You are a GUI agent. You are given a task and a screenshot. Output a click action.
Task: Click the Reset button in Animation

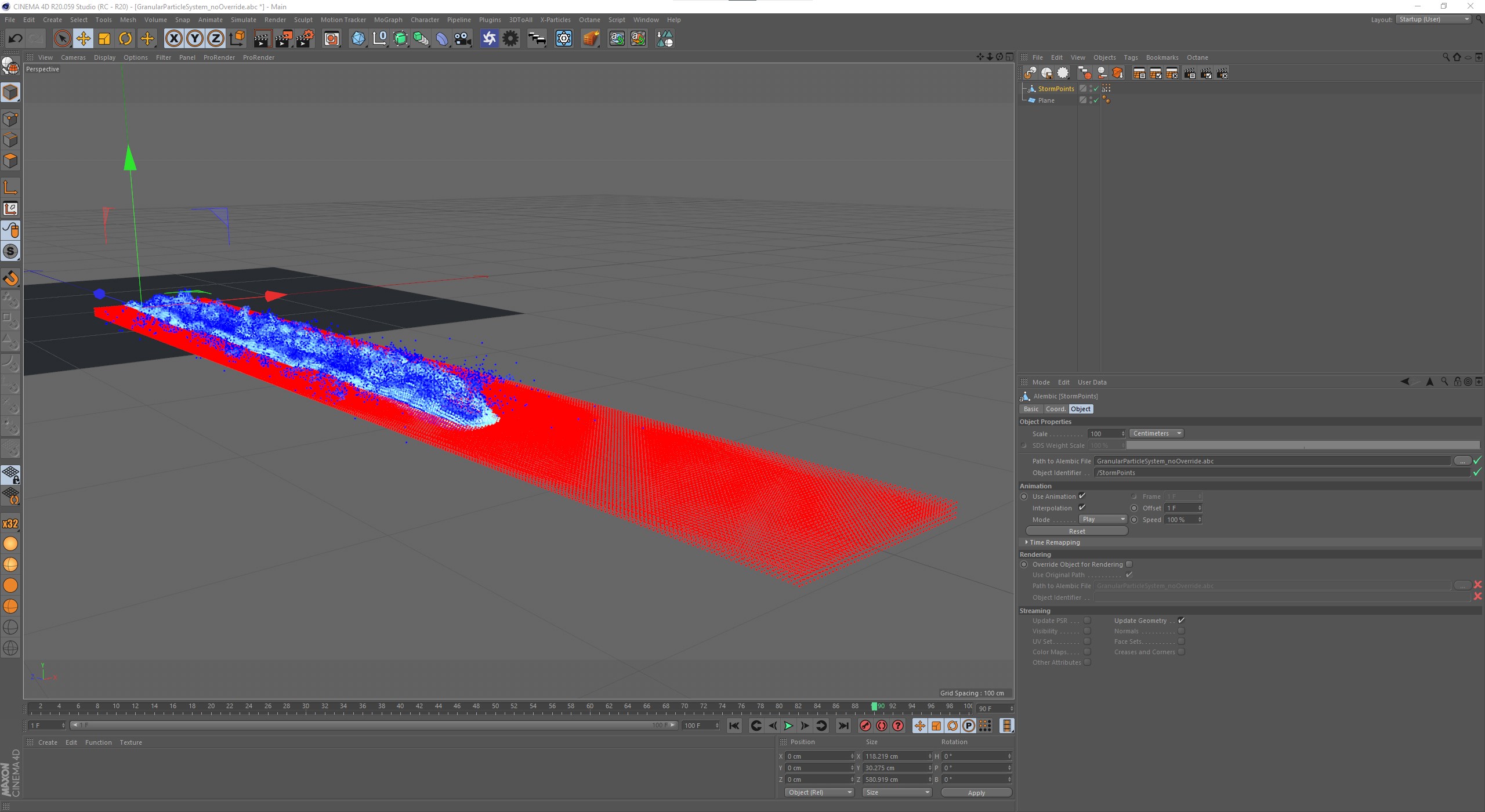click(x=1077, y=531)
